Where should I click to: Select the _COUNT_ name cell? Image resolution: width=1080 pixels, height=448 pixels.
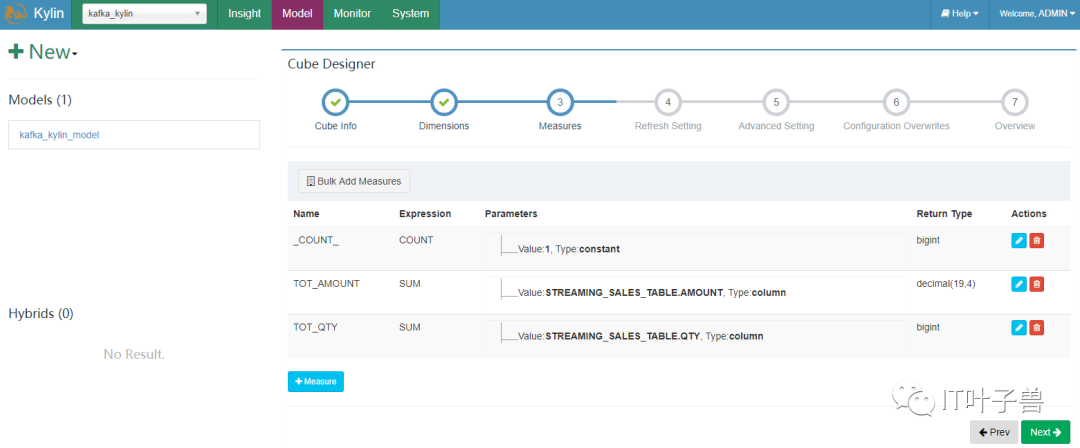315,241
